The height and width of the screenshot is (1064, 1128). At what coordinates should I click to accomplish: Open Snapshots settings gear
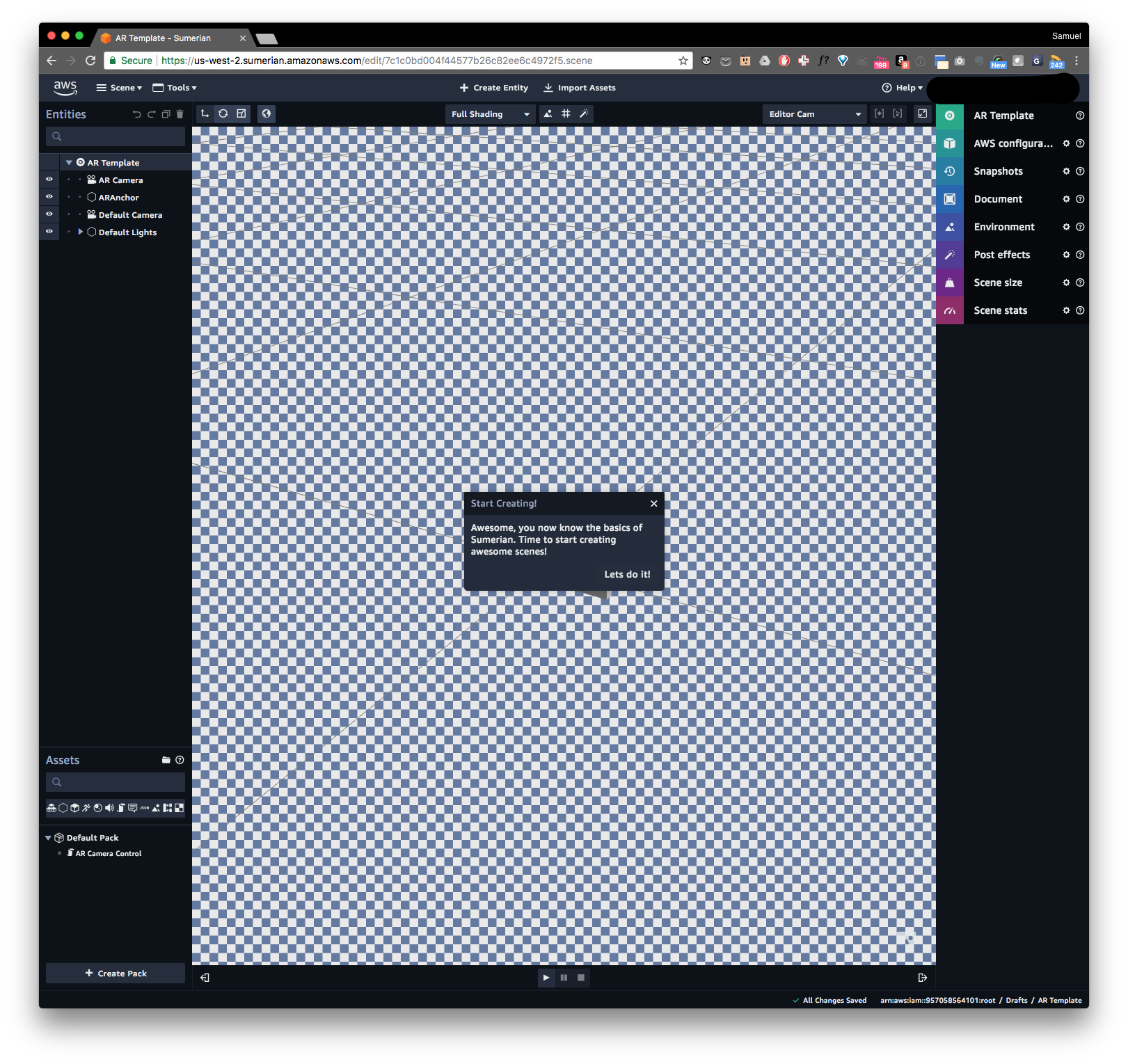(1066, 171)
